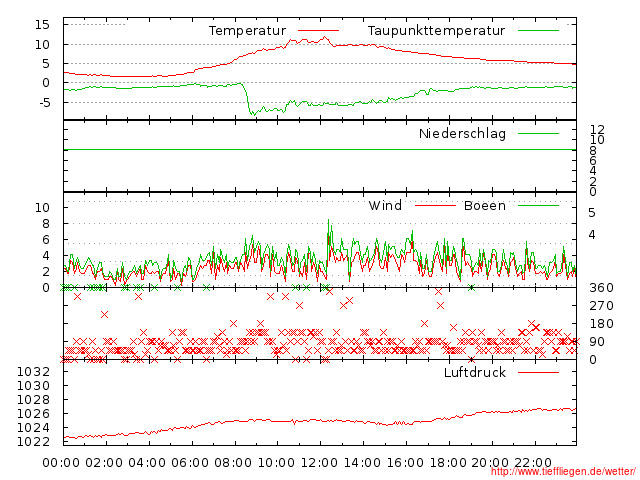
Task: Click the Temperatur legend label
Action: click(x=247, y=31)
